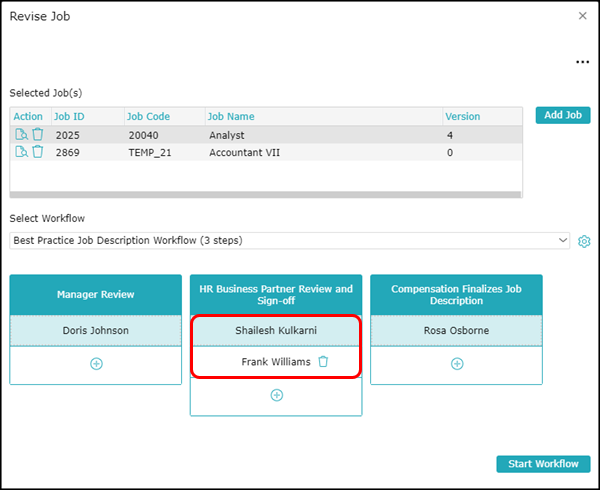Open the three-dot more options menu

tap(582, 62)
